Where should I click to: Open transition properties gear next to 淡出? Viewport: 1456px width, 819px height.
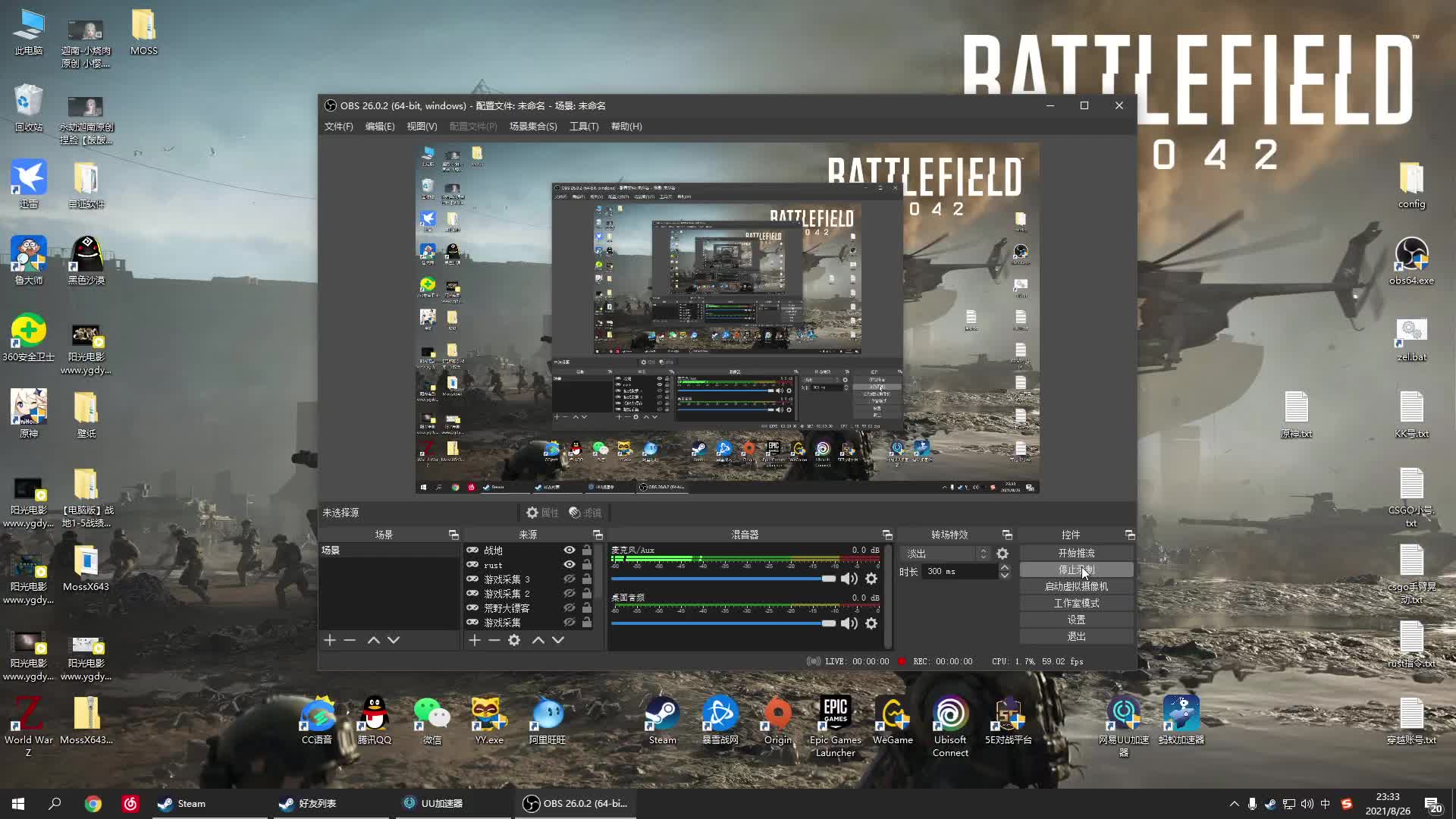[x=1003, y=554]
